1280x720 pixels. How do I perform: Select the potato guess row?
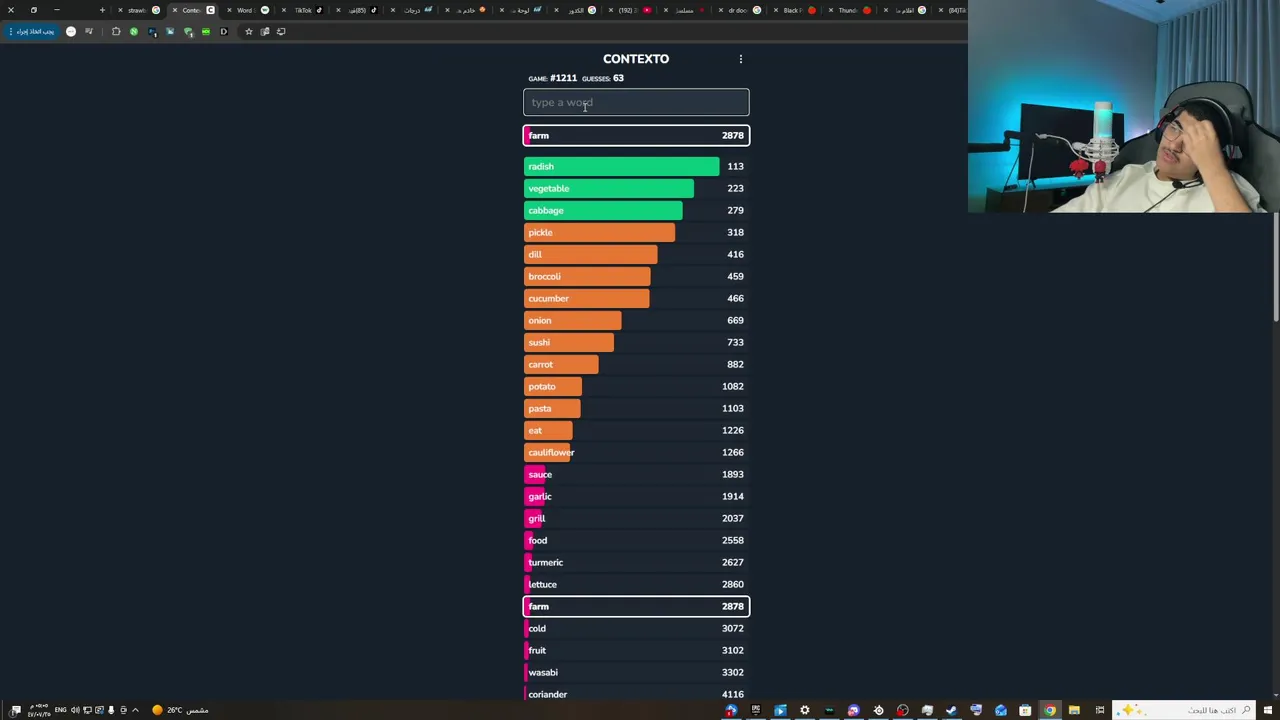point(636,386)
